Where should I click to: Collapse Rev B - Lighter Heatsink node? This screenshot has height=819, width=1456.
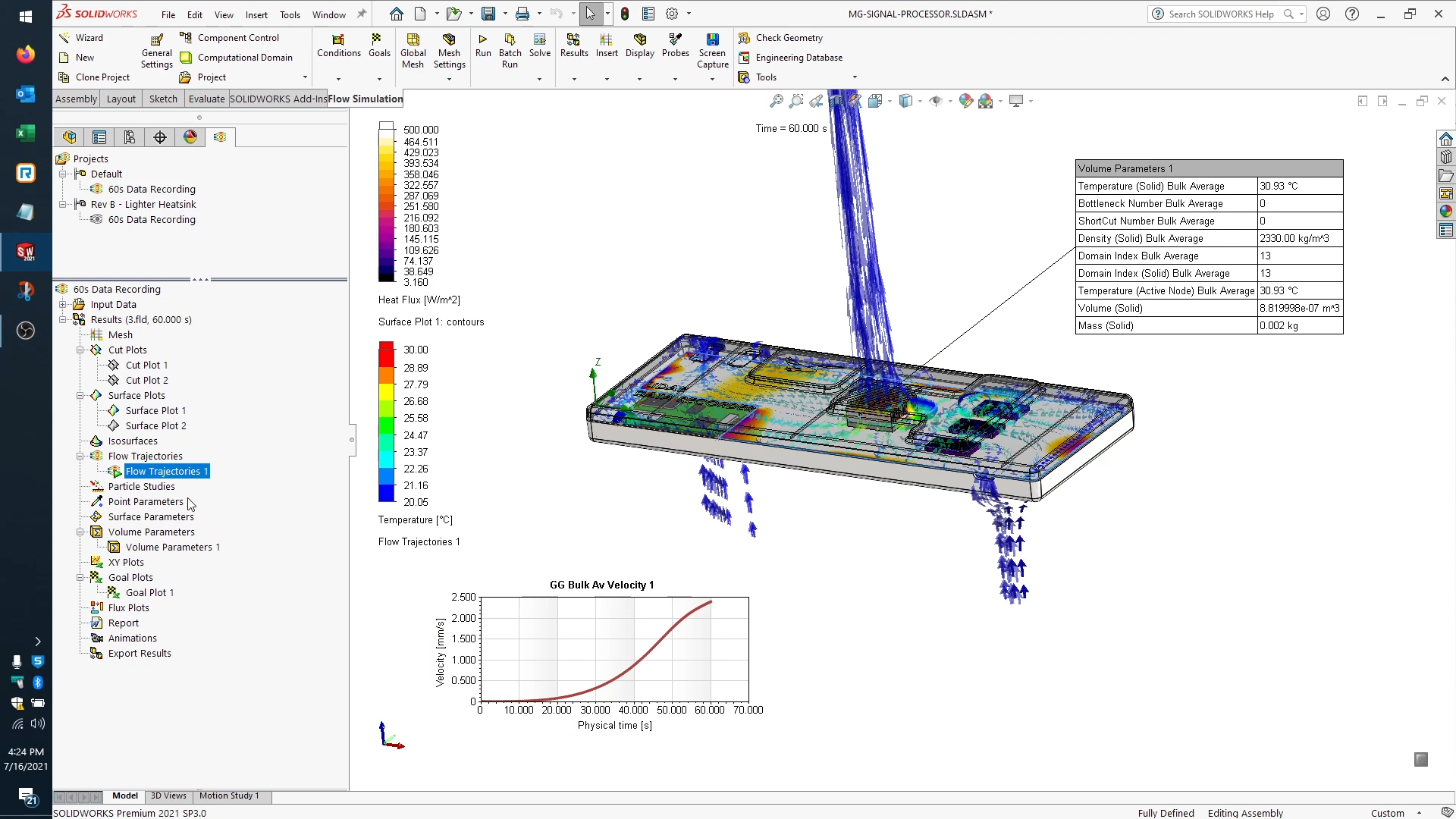point(63,204)
